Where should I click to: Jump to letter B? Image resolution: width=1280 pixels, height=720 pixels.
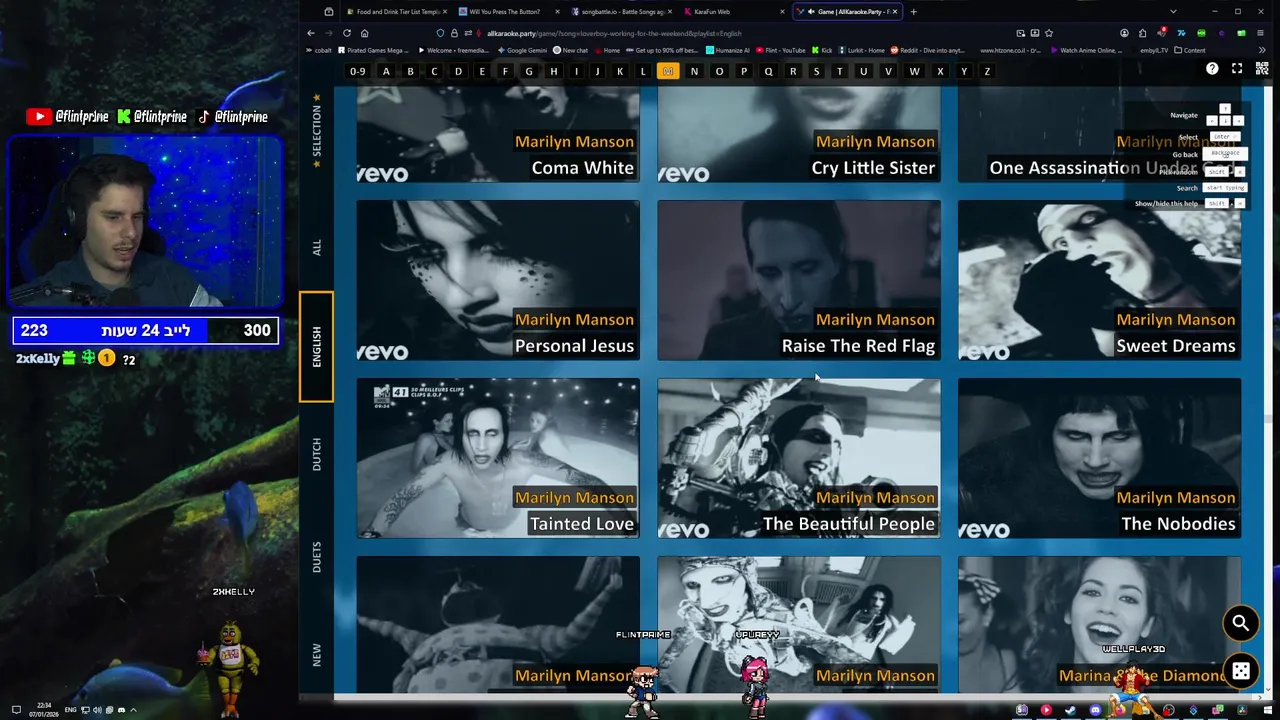(410, 71)
